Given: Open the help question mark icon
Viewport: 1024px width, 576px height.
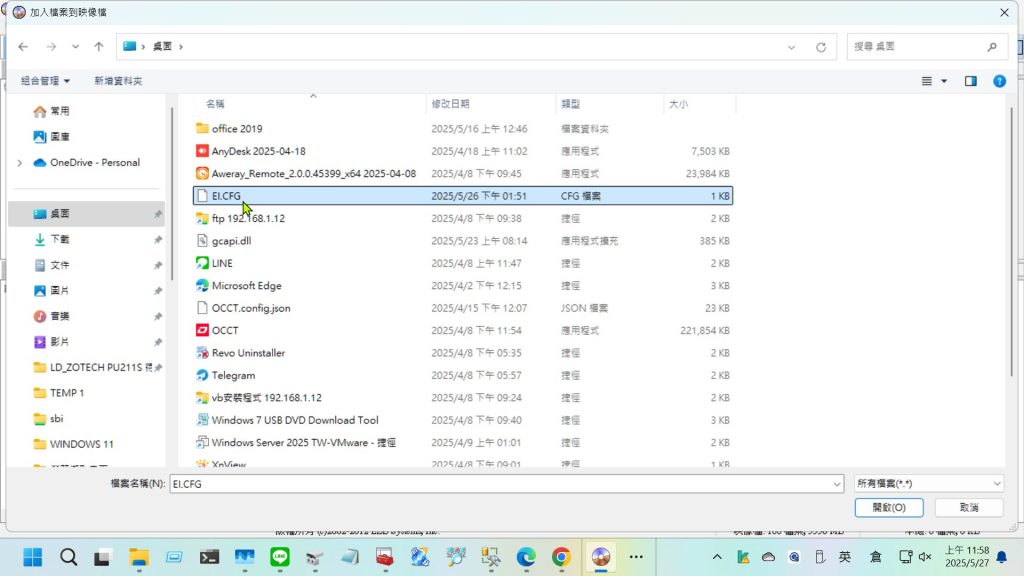Looking at the screenshot, I should 999,81.
